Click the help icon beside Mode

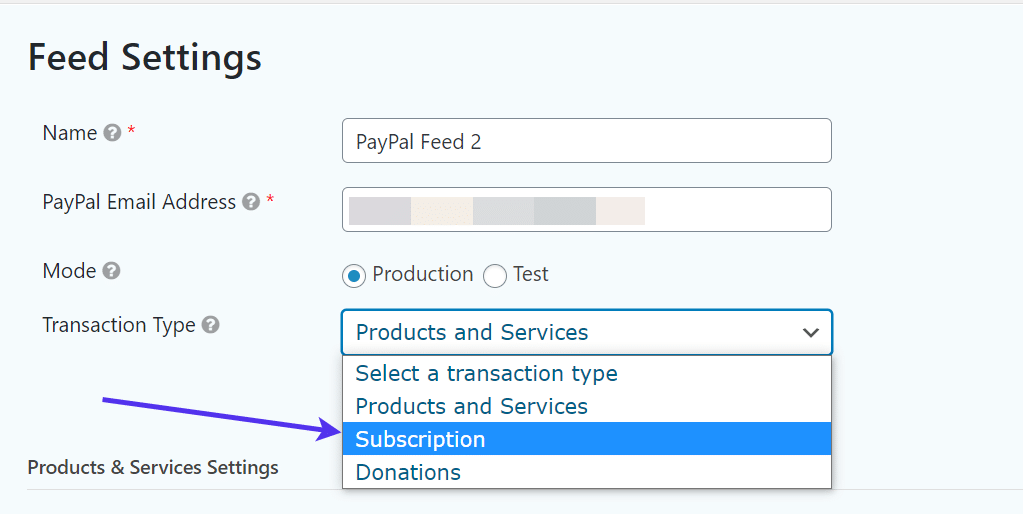point(111,271)
